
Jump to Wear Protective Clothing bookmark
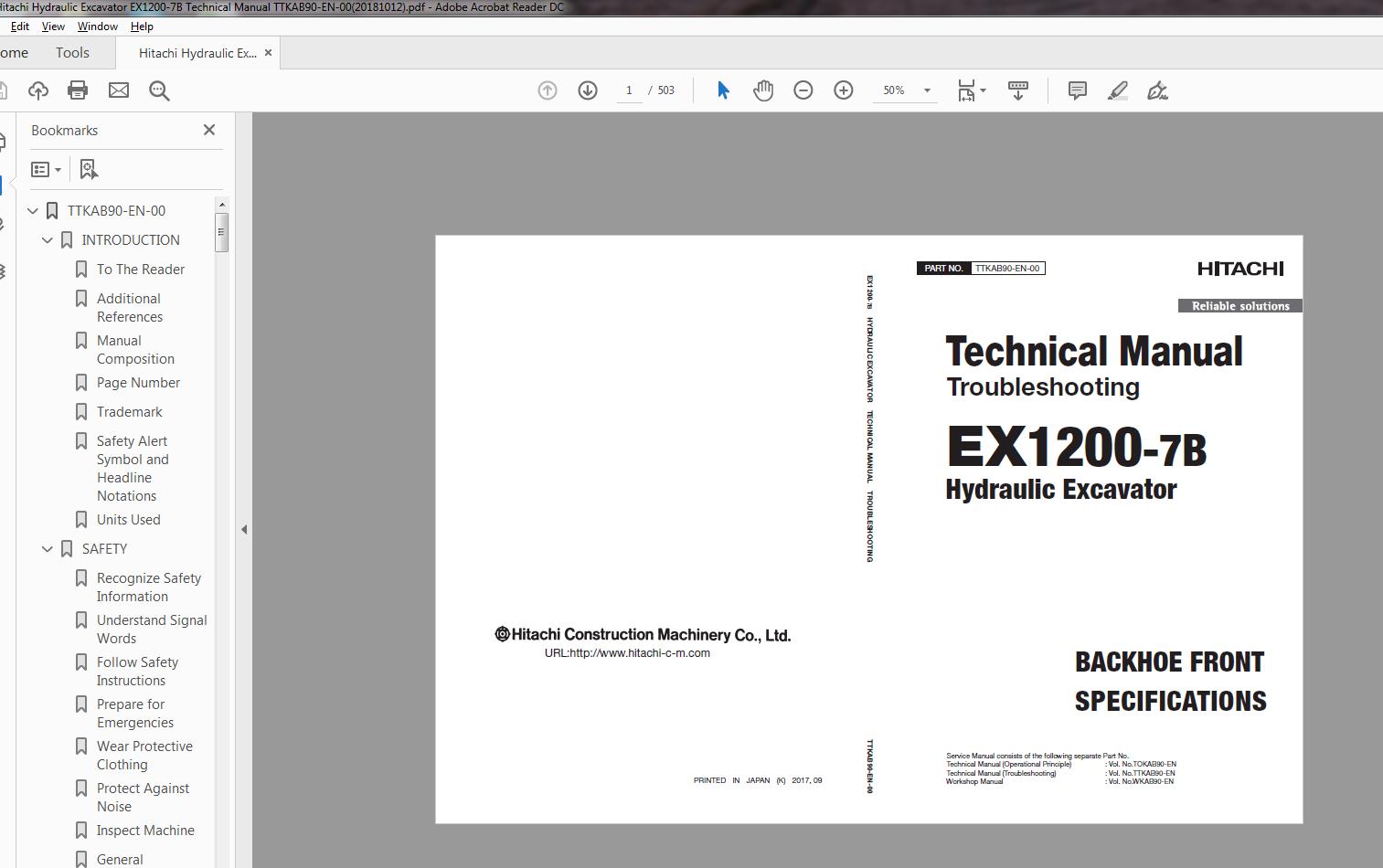(144, 756)
